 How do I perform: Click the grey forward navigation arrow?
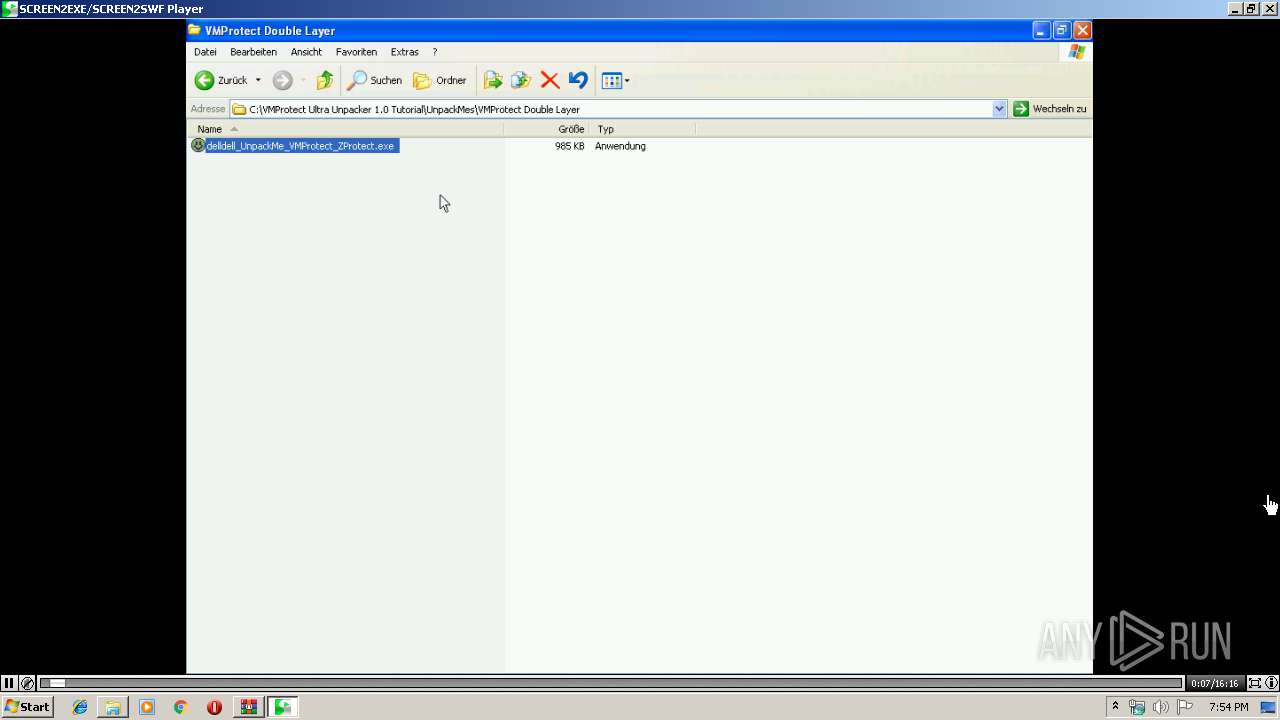pos(283,80)
